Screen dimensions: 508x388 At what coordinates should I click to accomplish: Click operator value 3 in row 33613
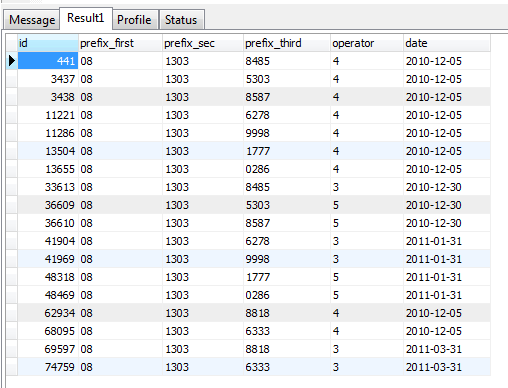click(x=367, y=187)
